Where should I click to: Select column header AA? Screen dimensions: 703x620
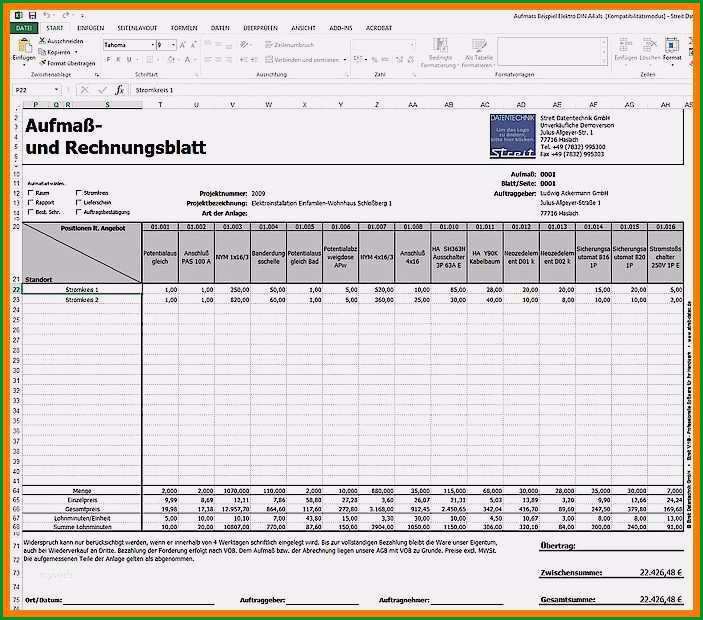point(412,104)
